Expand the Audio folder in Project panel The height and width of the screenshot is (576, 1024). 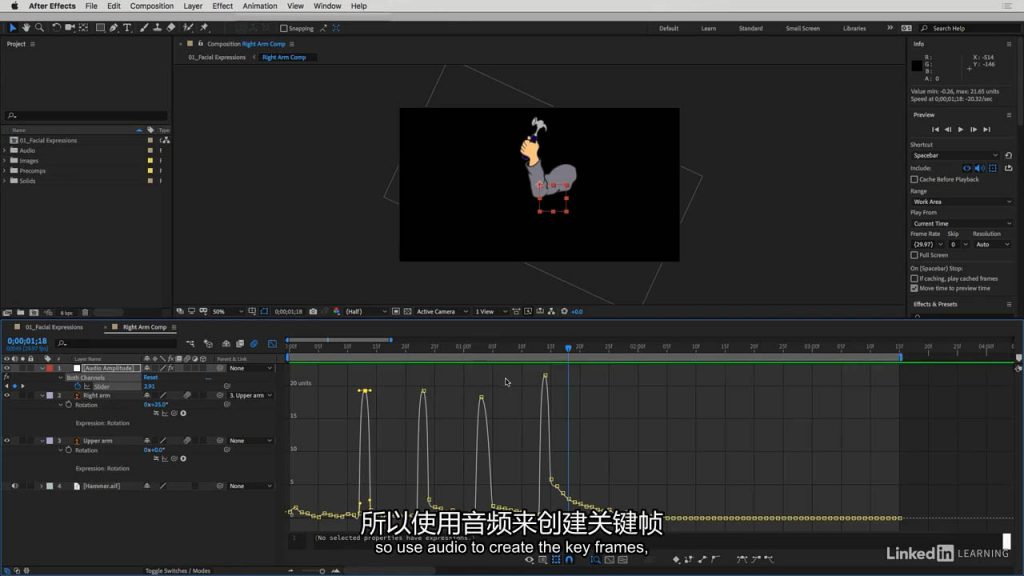point(5,151)
